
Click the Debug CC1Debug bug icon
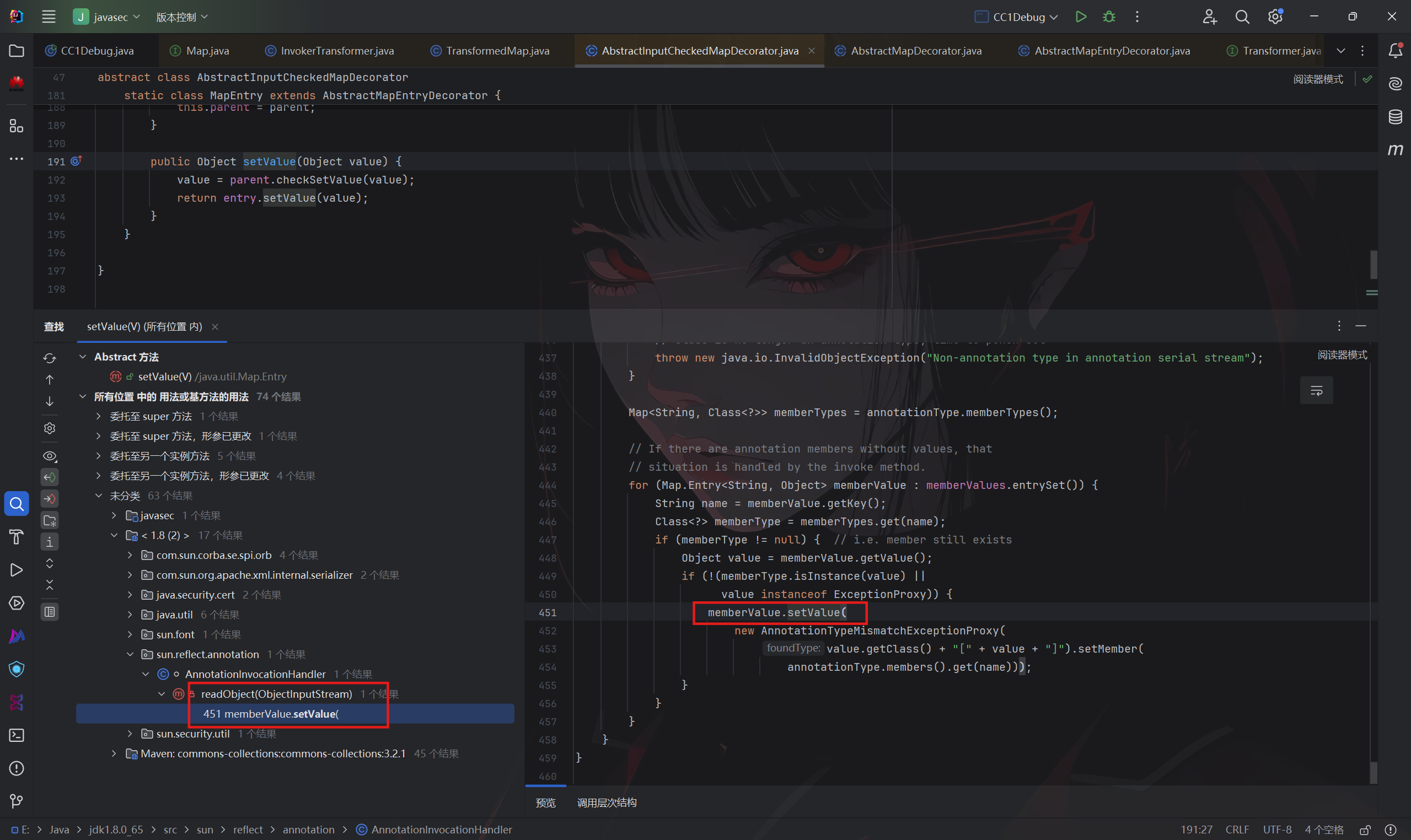click(x=1109, y=17)
